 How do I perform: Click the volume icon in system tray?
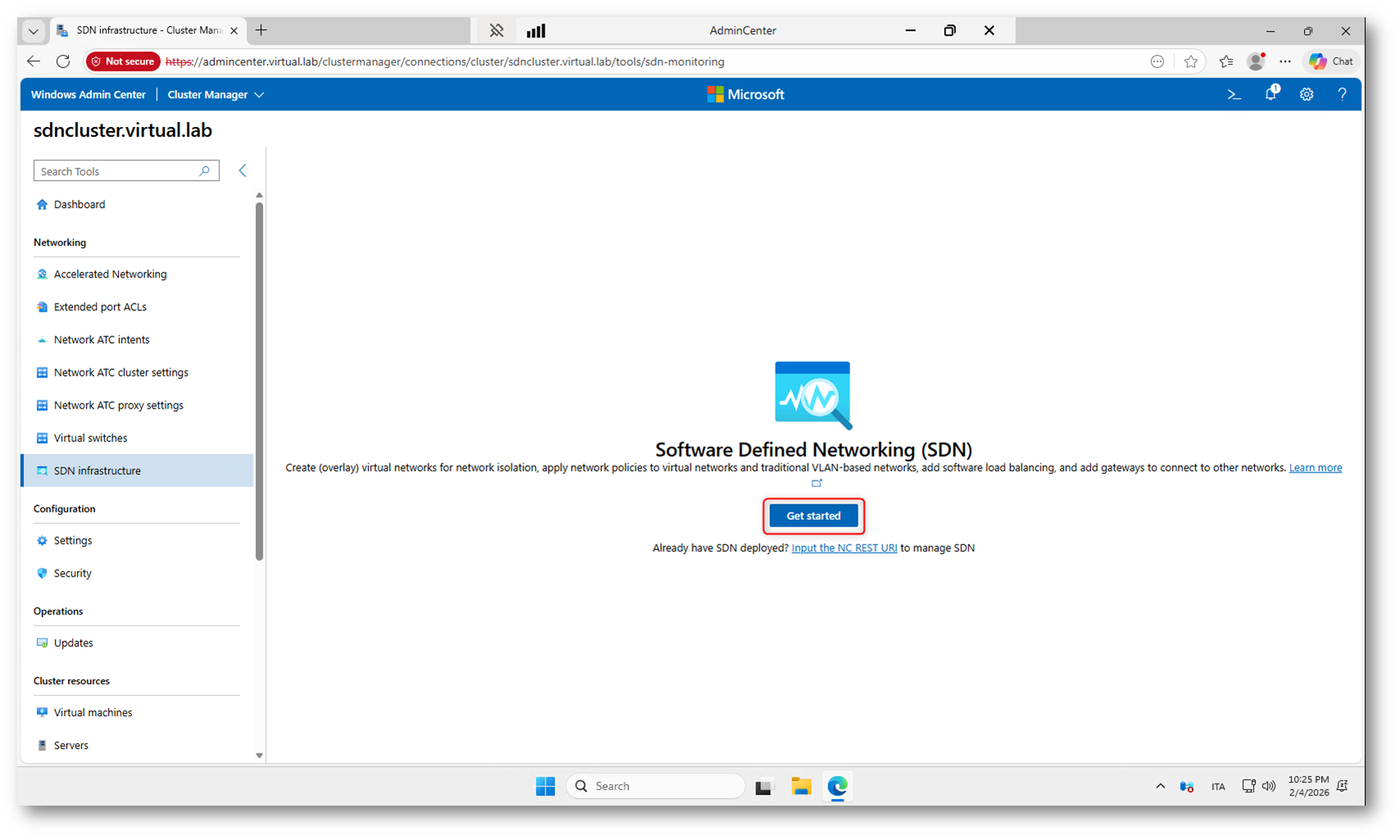pos(1269,786)
